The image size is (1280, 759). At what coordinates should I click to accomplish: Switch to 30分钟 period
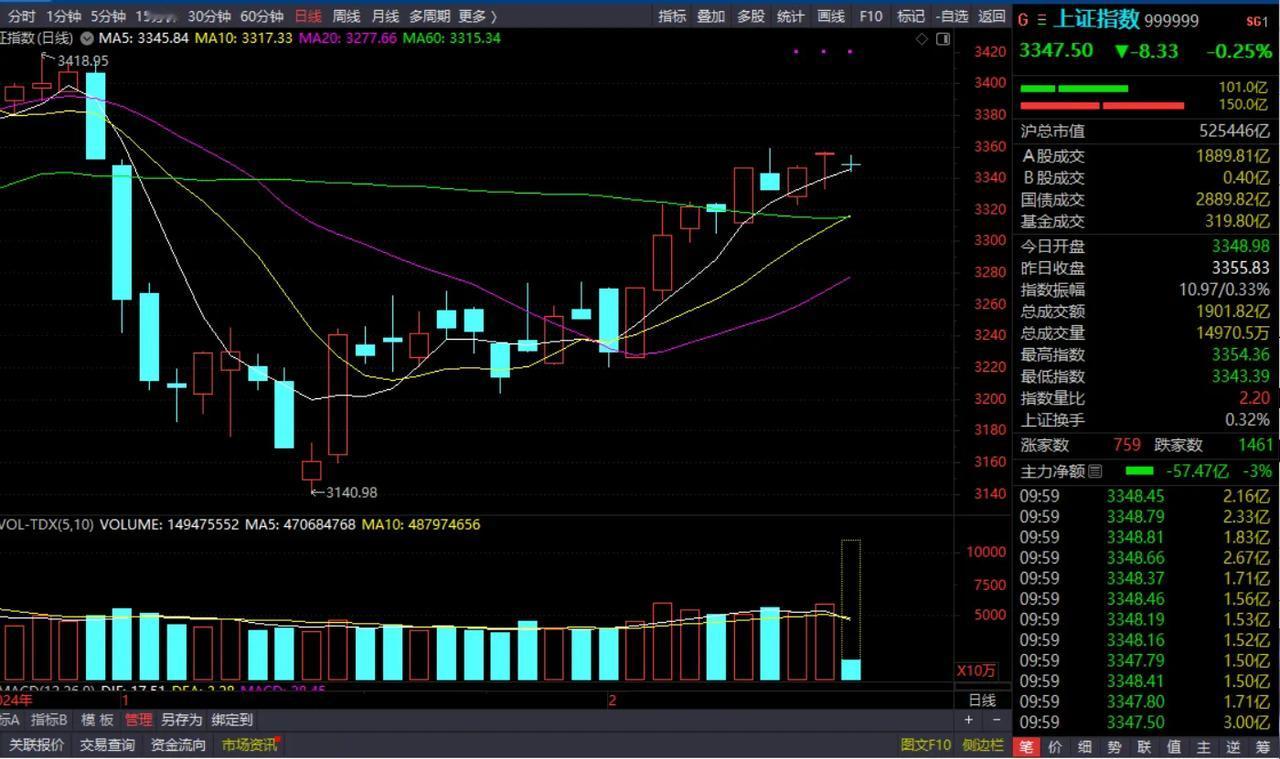coord(209,16)
